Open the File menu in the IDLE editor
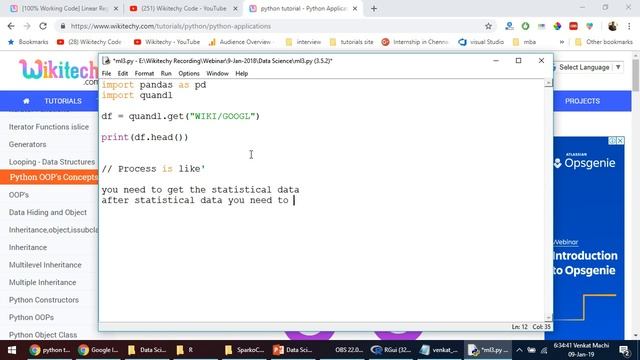The image size is (640, 360). tap(107, 73)
